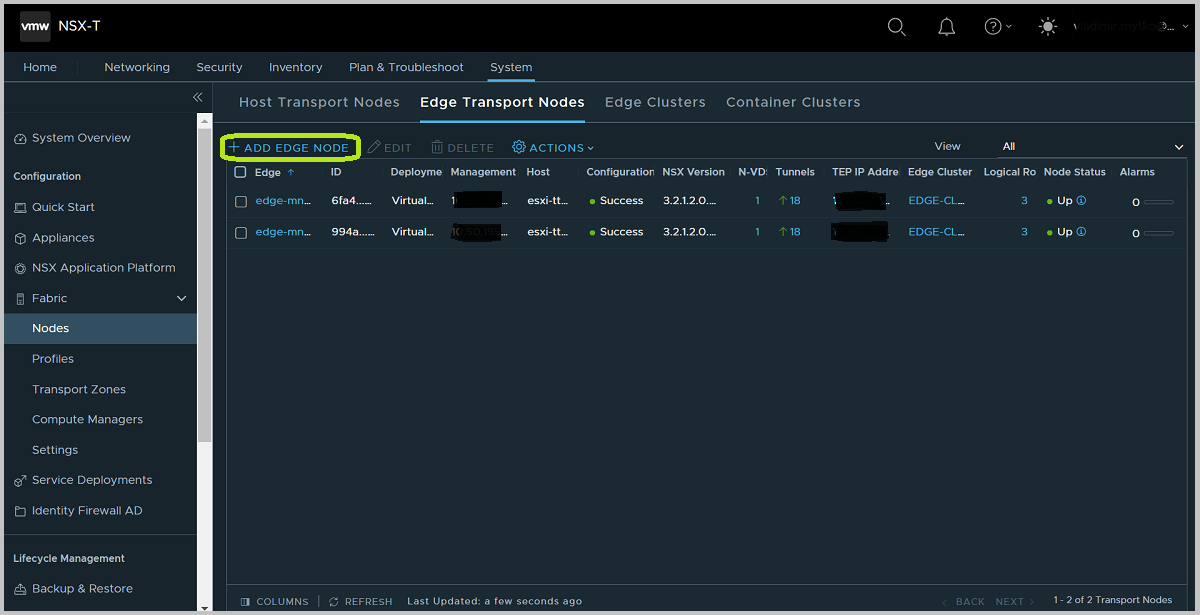
Task: Open the Plan & Troubleshoot menu
Action: tap(406, 67)
